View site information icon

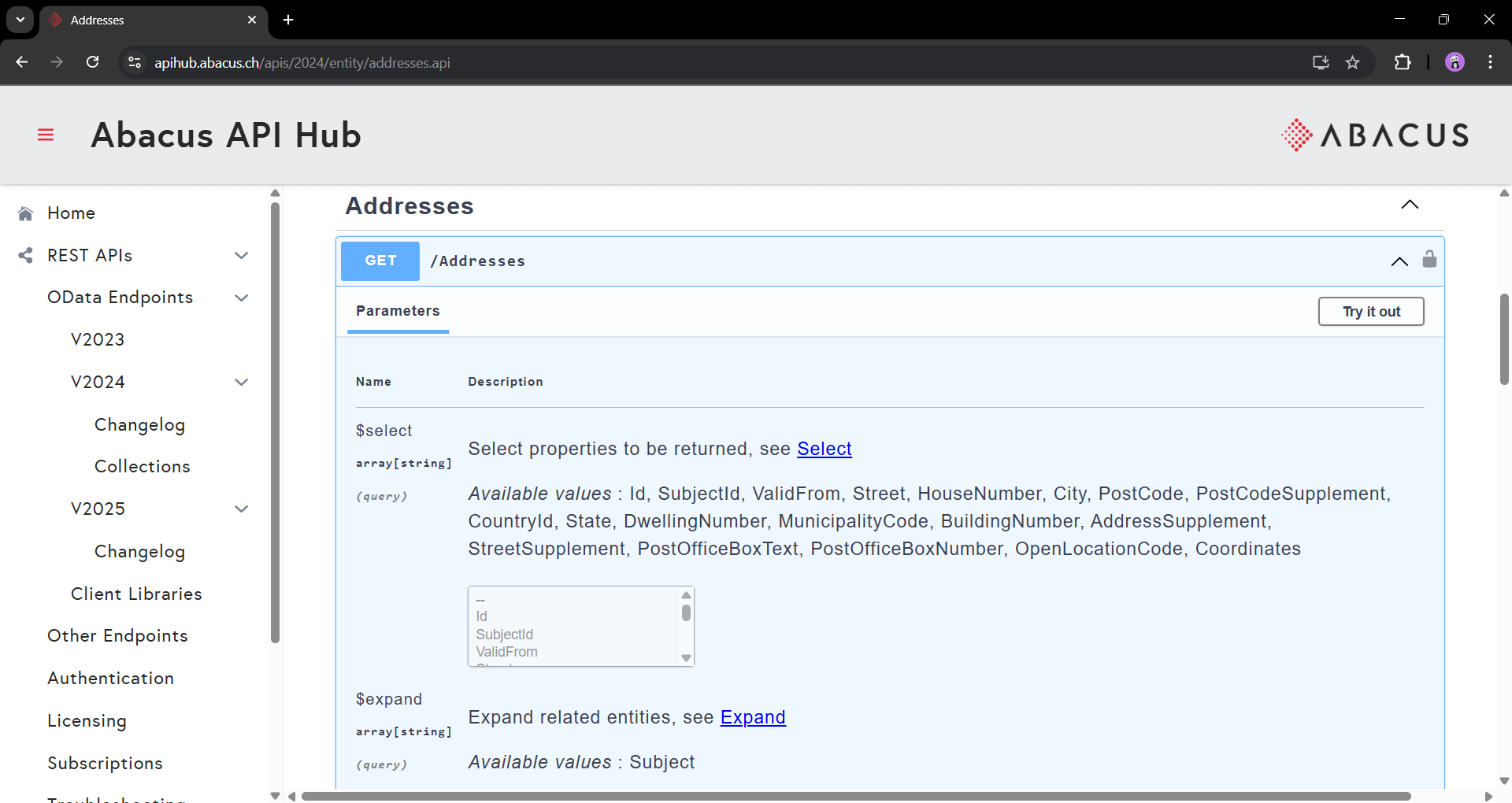135,62
